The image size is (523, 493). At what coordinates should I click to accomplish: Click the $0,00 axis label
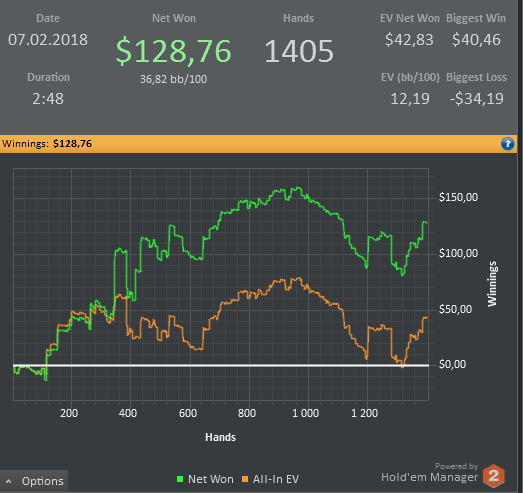tap(452, 364)
